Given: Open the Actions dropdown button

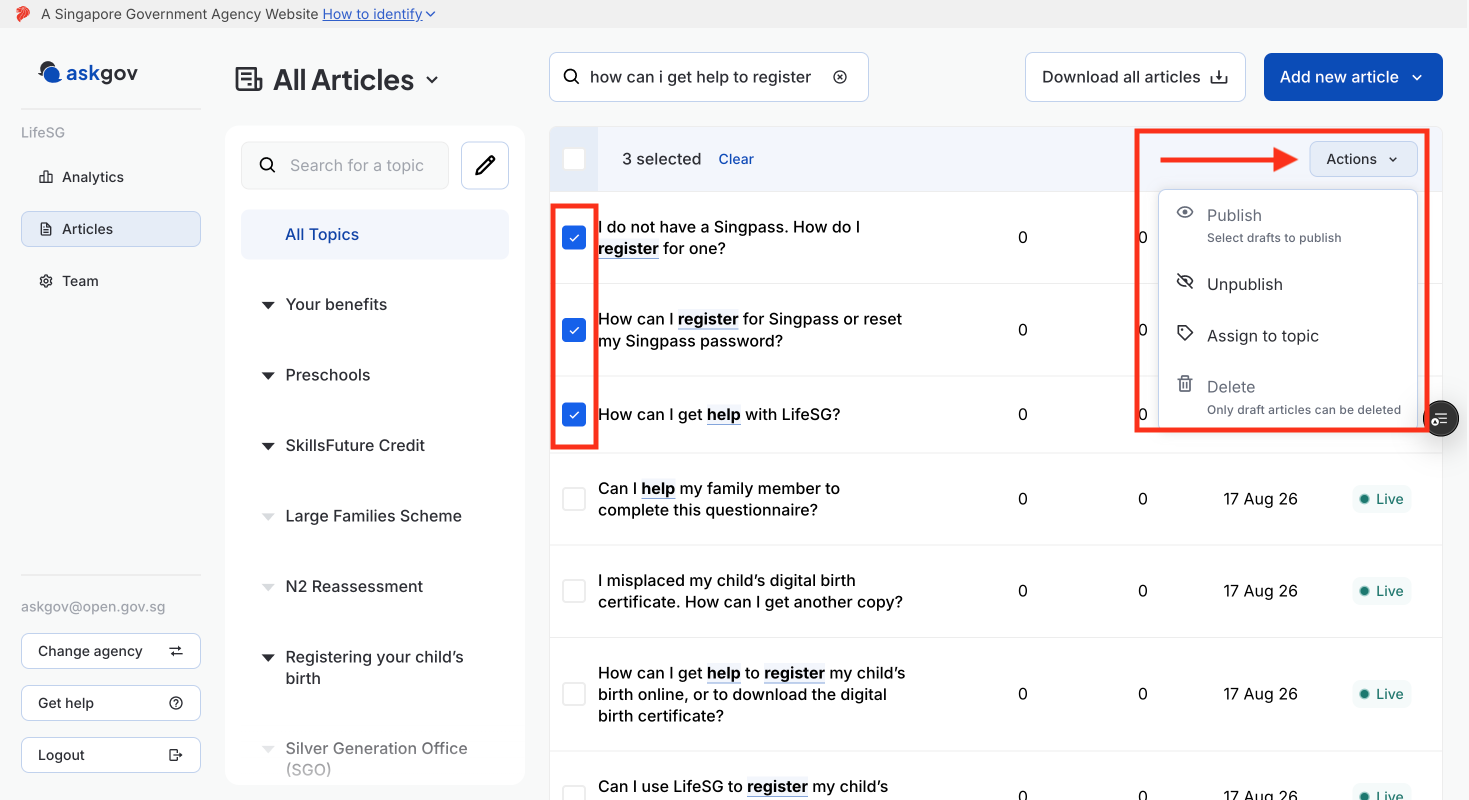Looking at the screenshot, I should [1363, 159].
